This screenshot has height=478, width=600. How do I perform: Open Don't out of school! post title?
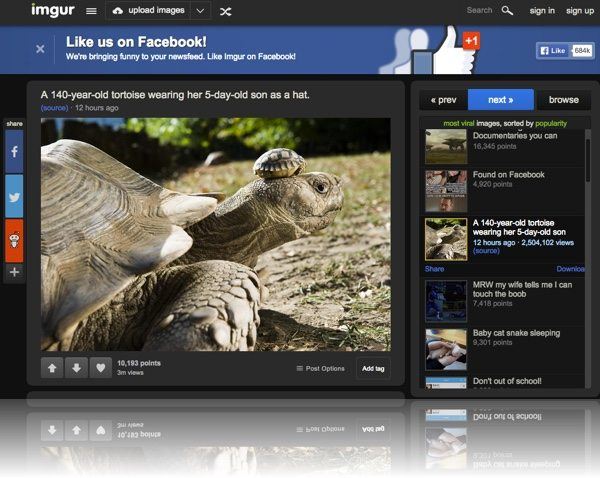tap(507, 381)
